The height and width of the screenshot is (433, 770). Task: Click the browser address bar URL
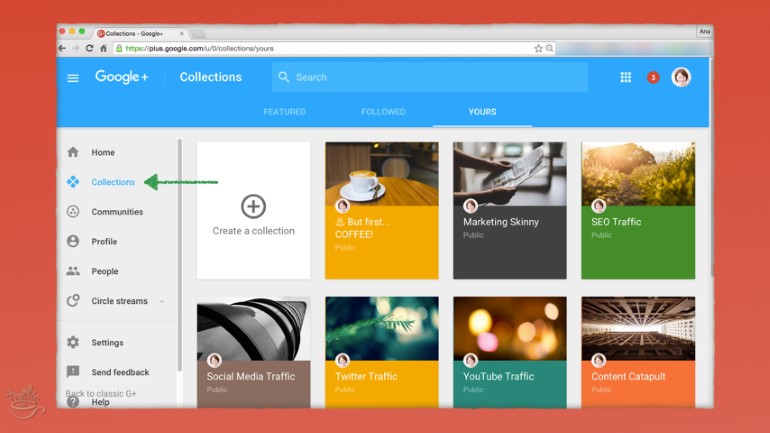click(300, 48)
